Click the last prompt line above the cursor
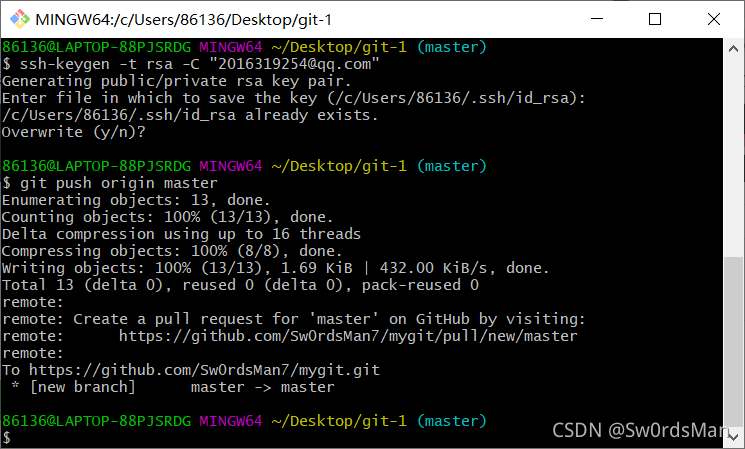The height and width of the screenshot is (449, 745). tap(244, 421)
